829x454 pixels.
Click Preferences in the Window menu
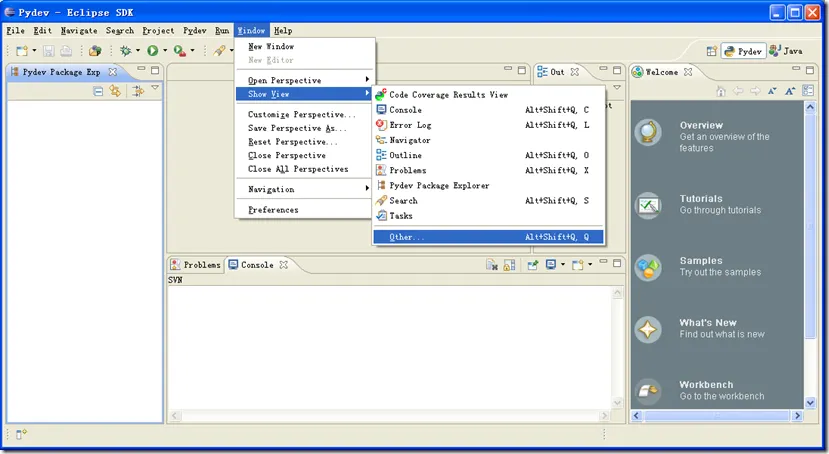click(x=304, y=210)
